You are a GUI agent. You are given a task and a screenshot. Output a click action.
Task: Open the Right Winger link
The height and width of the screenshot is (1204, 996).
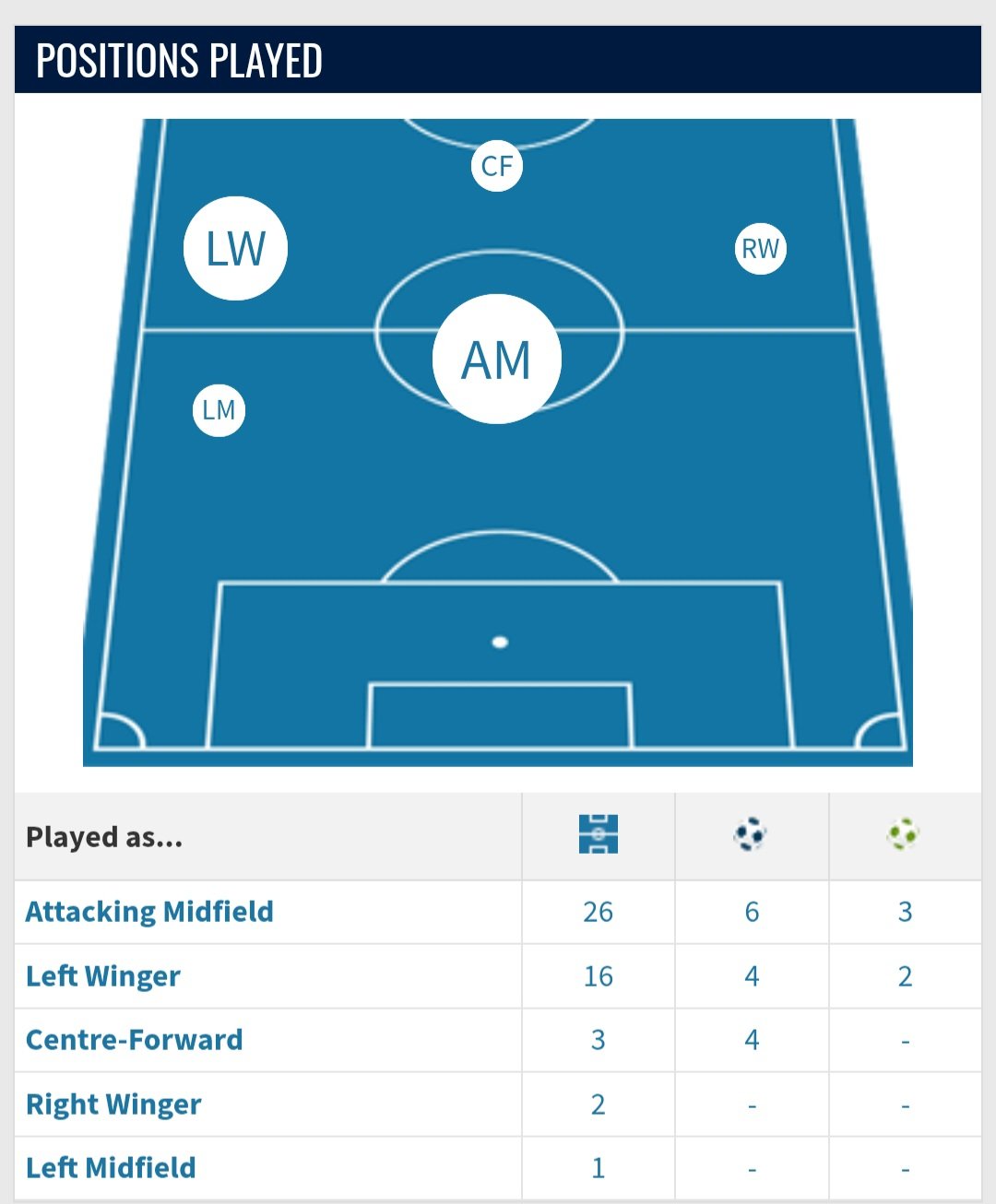coord(113,1104)
